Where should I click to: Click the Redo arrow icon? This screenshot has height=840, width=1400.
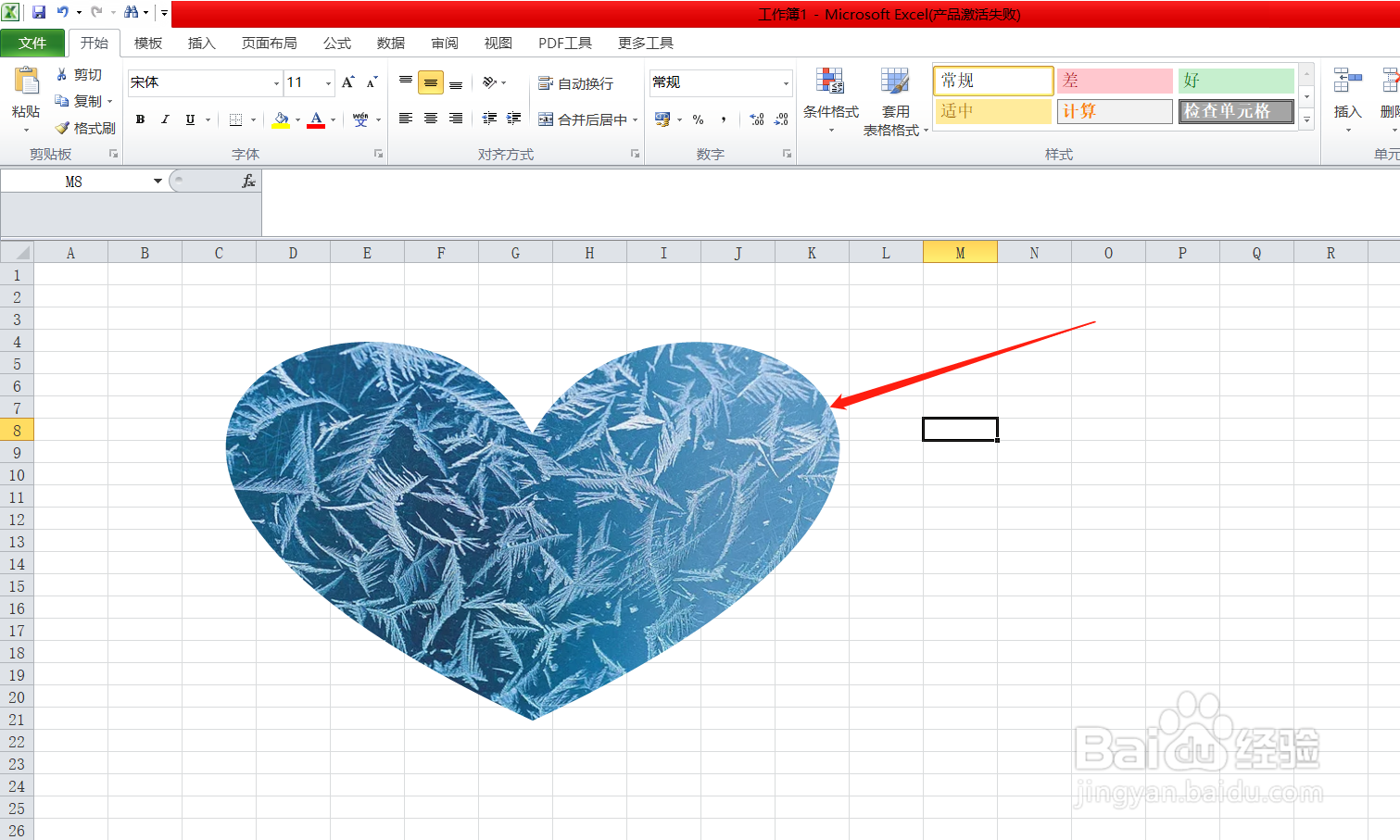click(x=96, y=12)
